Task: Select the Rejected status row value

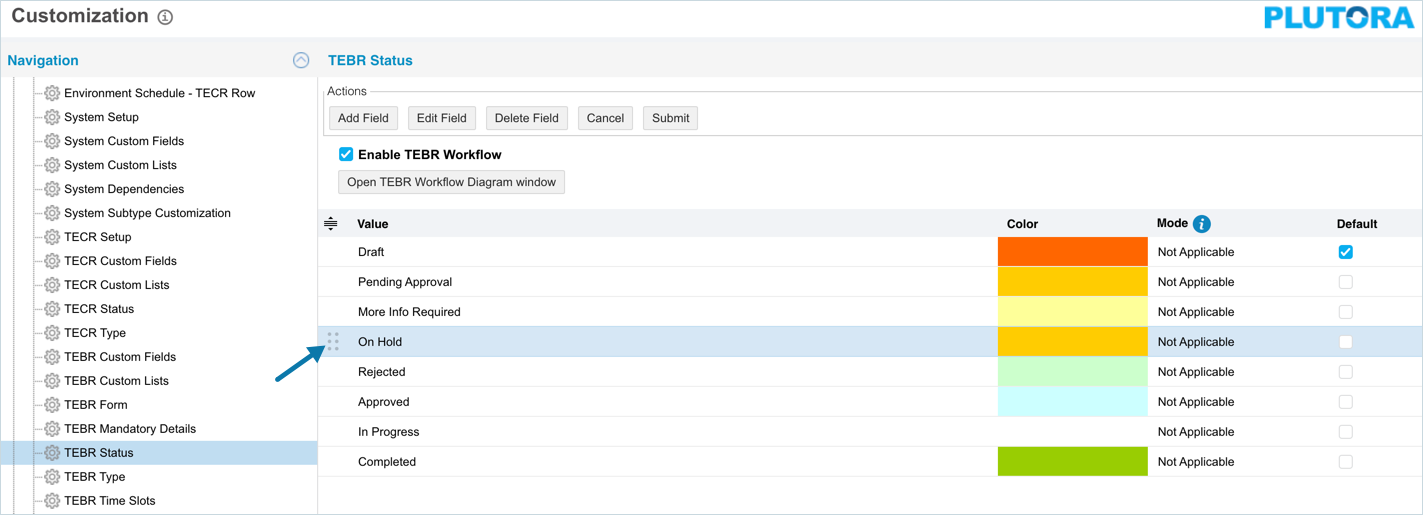Action: [382, 372]
